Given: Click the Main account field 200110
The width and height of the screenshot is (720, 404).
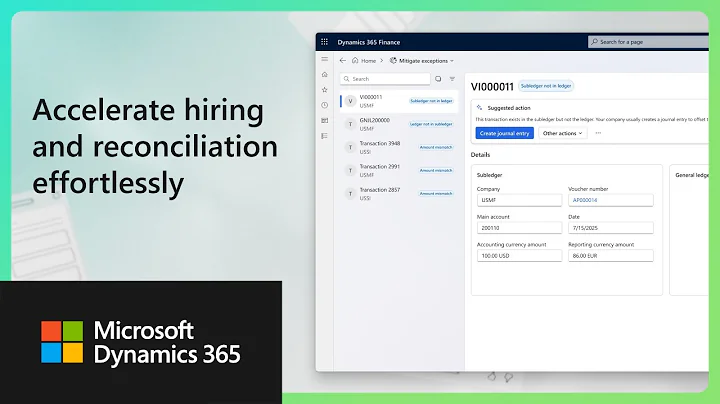Looking at the screenshot, I should (519, 228).
